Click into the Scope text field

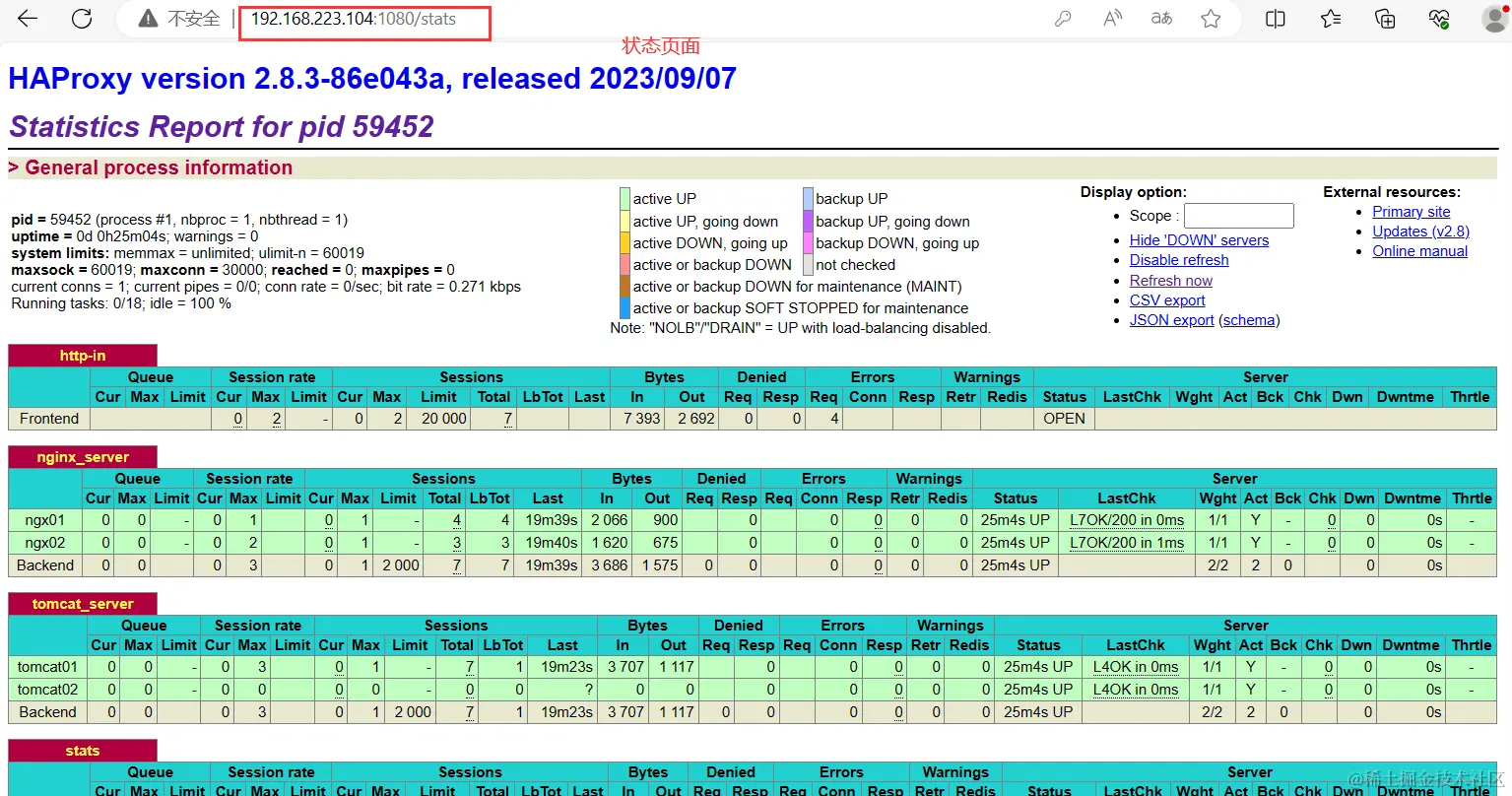[1238, 216]
